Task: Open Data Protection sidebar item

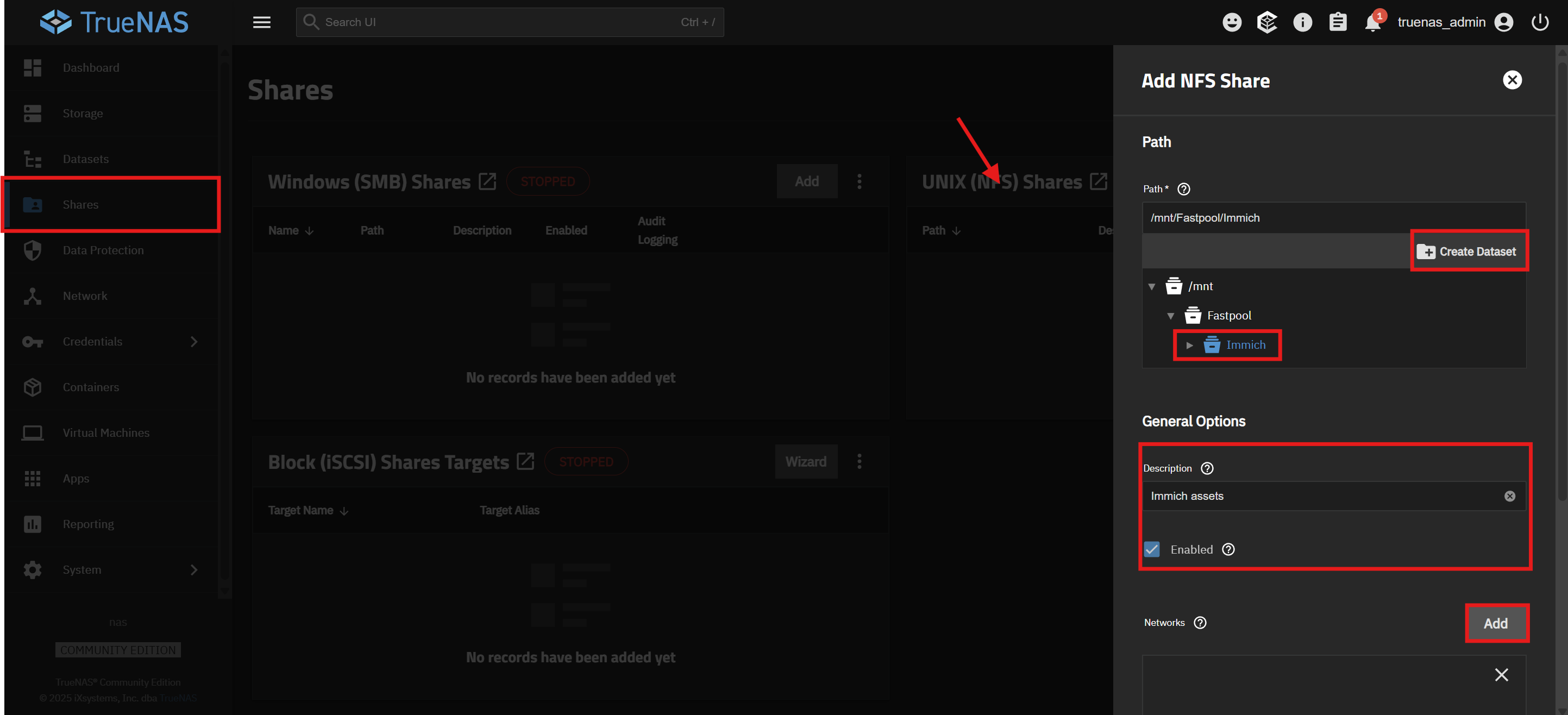Action: pyautogui.click(x=103, y=250)
